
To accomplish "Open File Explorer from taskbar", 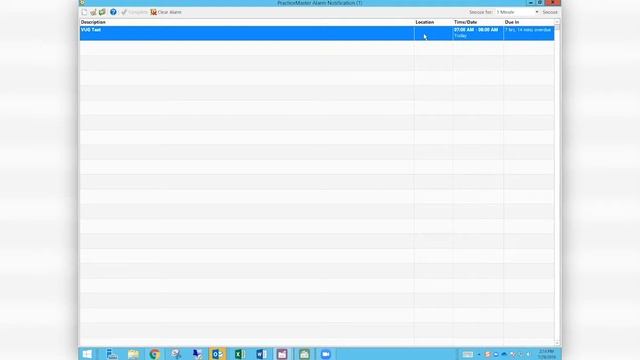I will pos(133,354).
